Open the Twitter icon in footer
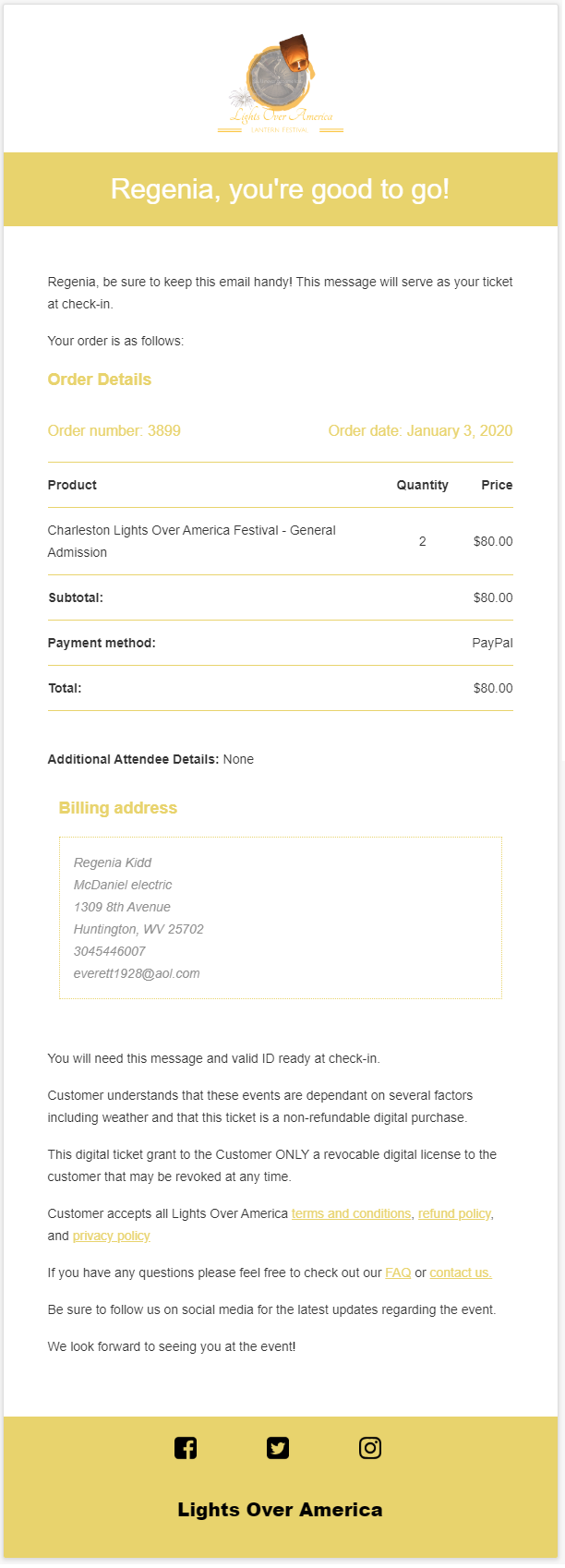This screenshot has width=565, height=1568. (278, 1448)
